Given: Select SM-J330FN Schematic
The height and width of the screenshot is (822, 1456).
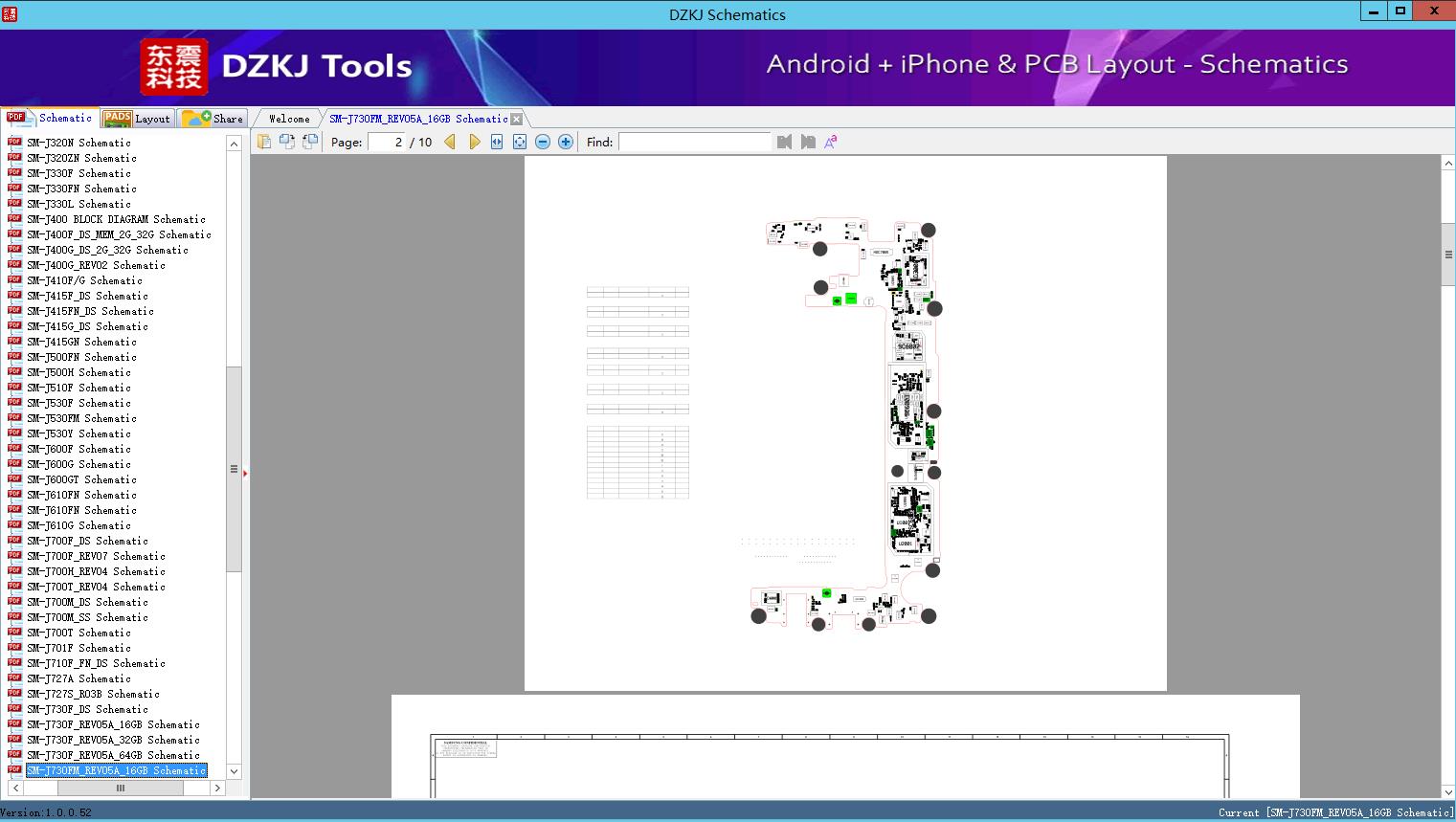Looking at the screenshot, I should (81, 189).
